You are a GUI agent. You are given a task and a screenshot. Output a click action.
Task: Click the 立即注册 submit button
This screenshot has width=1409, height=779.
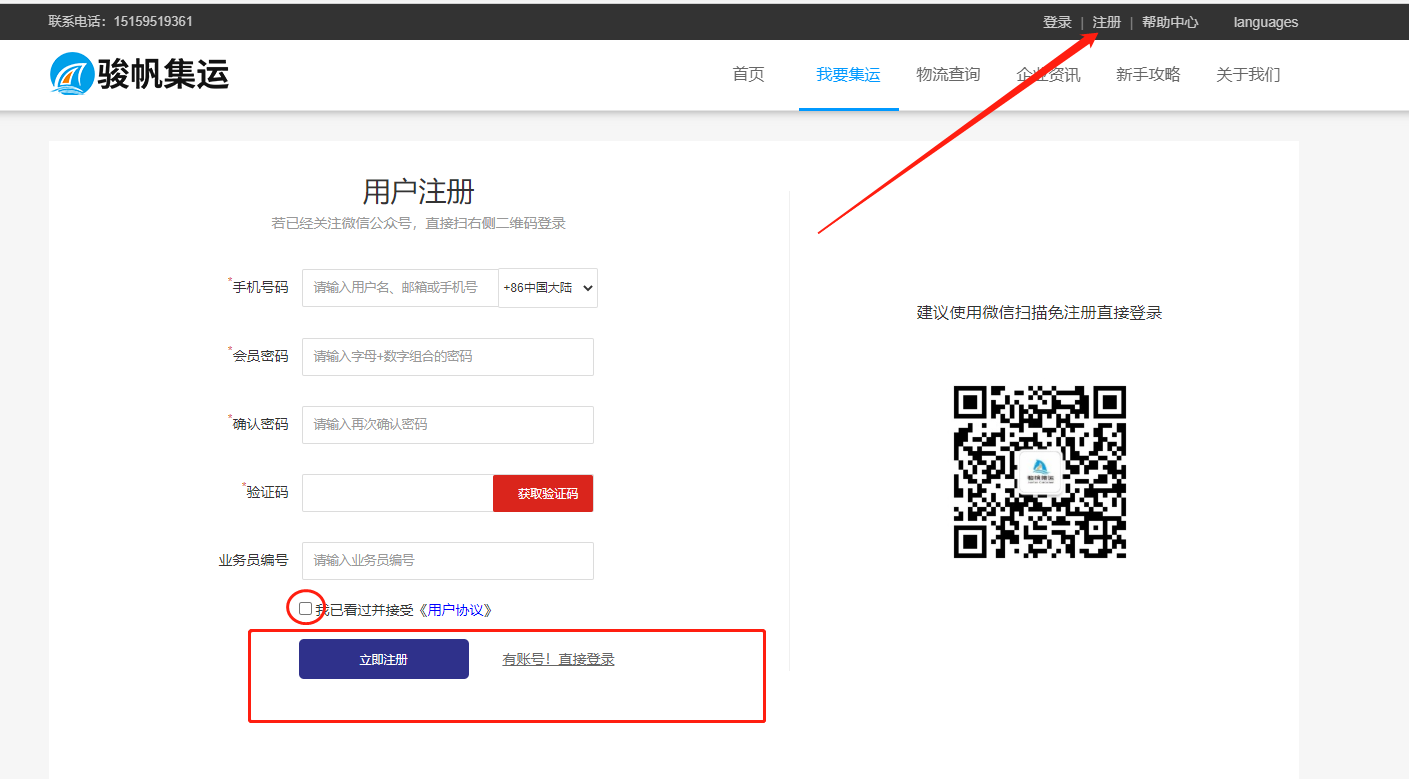tap(384, 659)
